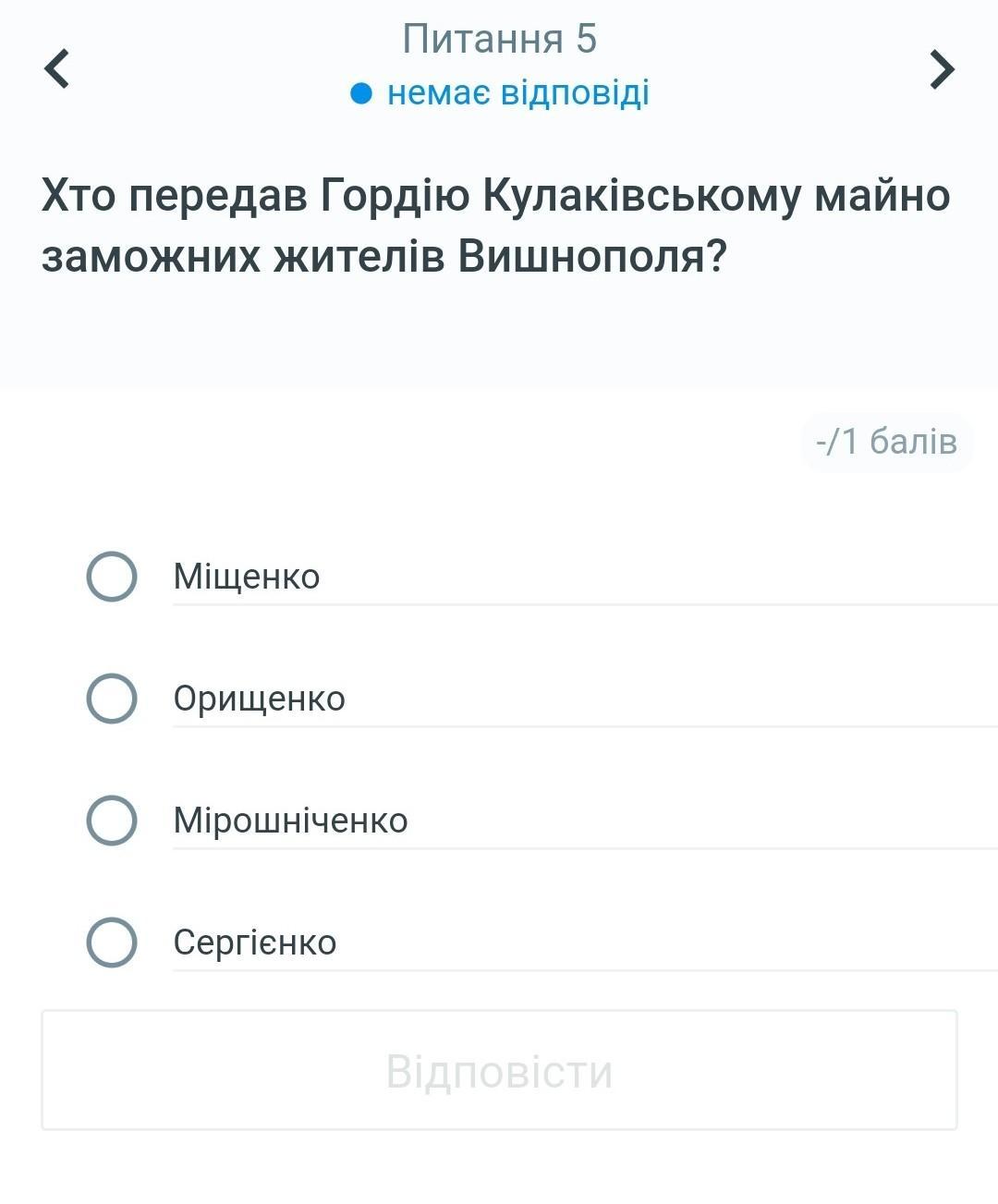Click the Мірошніченко answer text

point(290,821)
